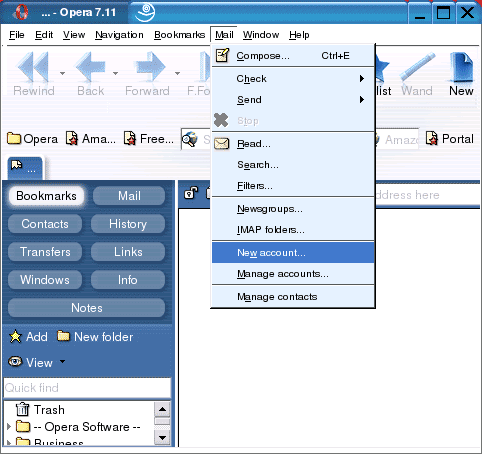Click the bookmark list scroll up arrow
The width and height of the screenshot is (482, 454).
(x=163, y=409)
